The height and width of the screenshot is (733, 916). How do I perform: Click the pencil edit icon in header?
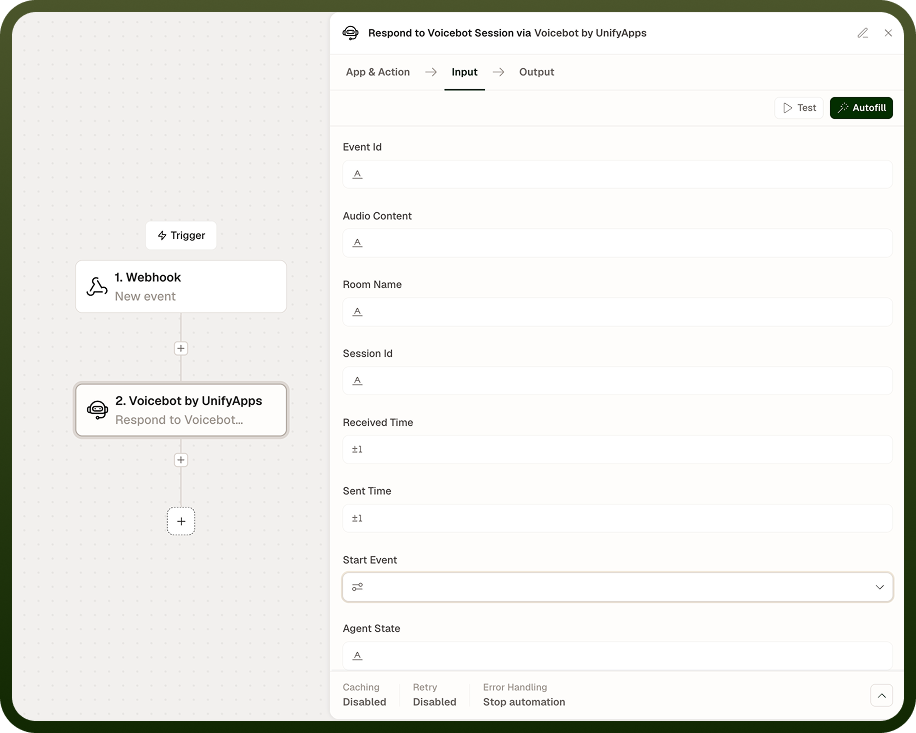tap(863, 33)
